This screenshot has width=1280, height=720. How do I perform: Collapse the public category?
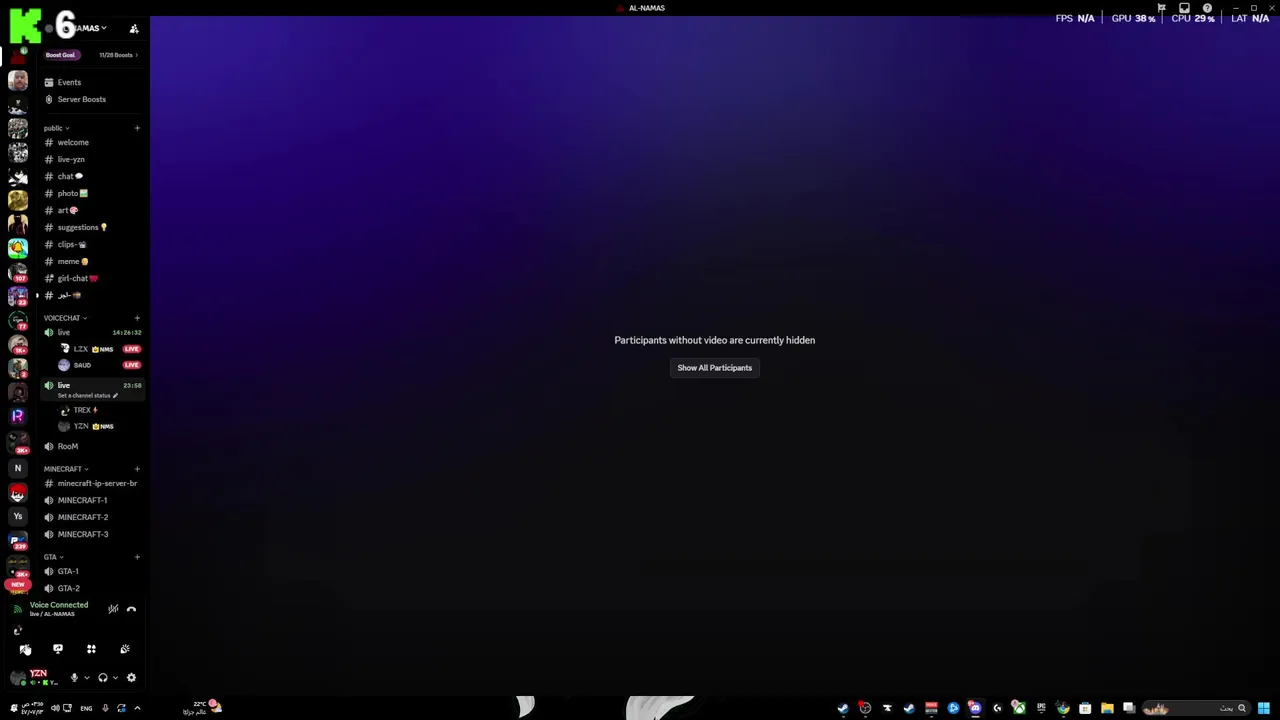click(56, 128)
